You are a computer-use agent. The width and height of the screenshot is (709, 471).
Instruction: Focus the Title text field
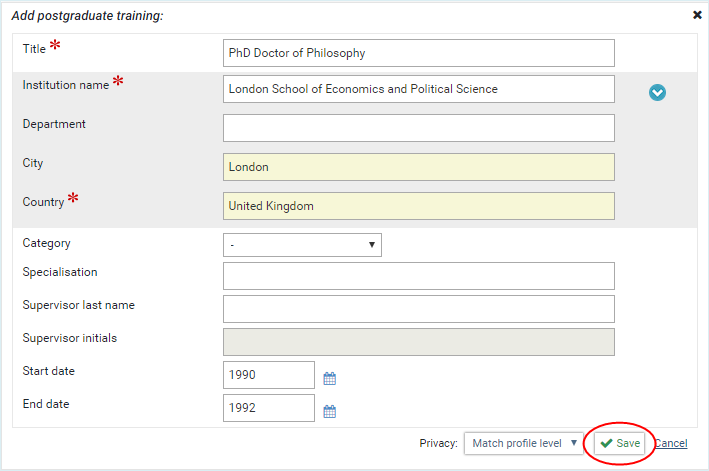(418, 53)
